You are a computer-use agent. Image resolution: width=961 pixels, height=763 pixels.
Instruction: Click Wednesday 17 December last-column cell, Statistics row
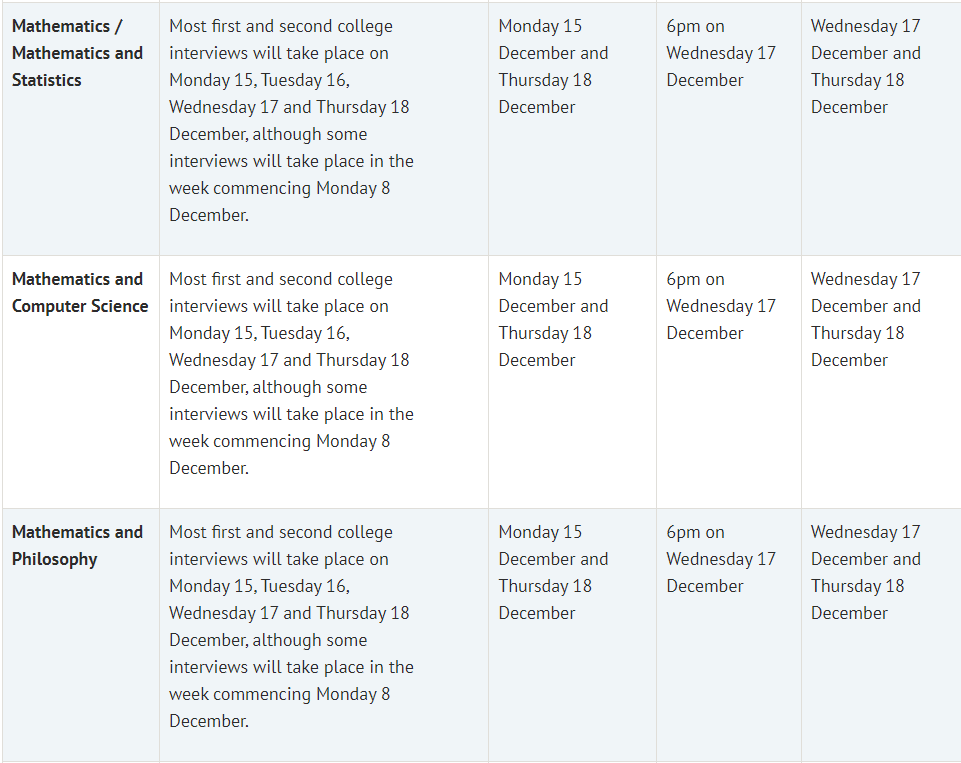[865, 67]
